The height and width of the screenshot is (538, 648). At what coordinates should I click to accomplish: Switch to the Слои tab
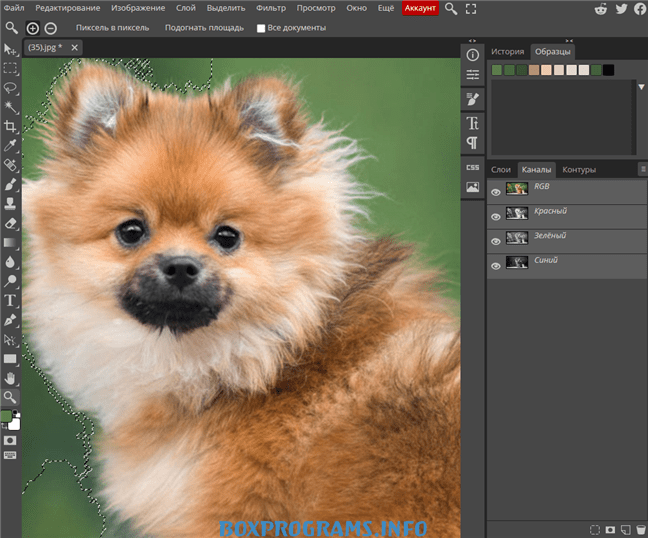[501, 170]
